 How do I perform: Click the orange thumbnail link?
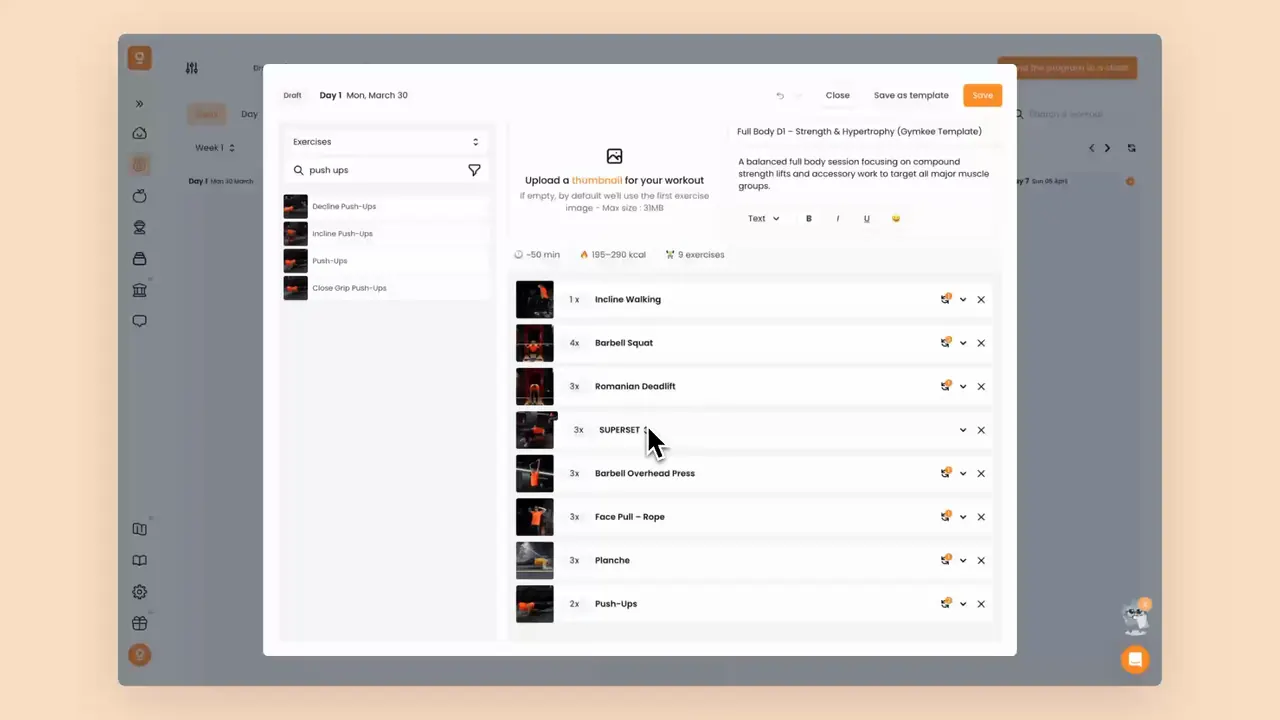point(597,180)
